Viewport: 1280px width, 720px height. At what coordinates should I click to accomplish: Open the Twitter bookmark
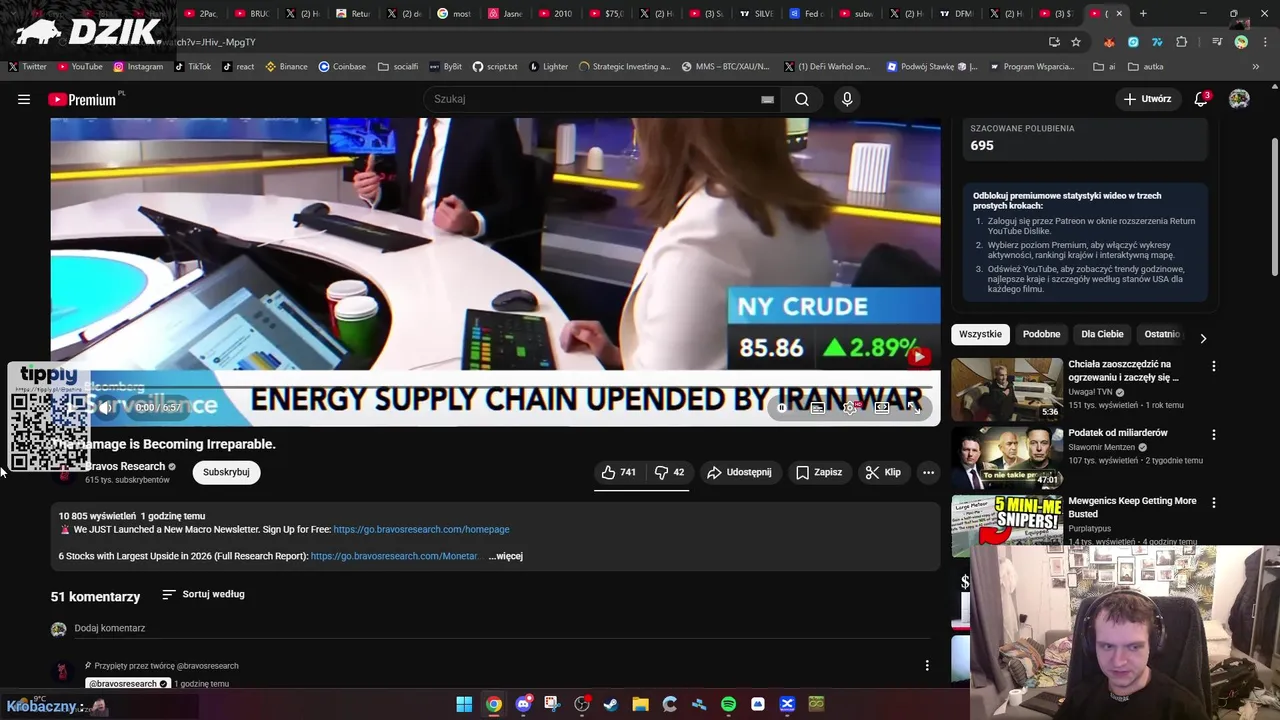pyautogui.click(x=28, y=67)
